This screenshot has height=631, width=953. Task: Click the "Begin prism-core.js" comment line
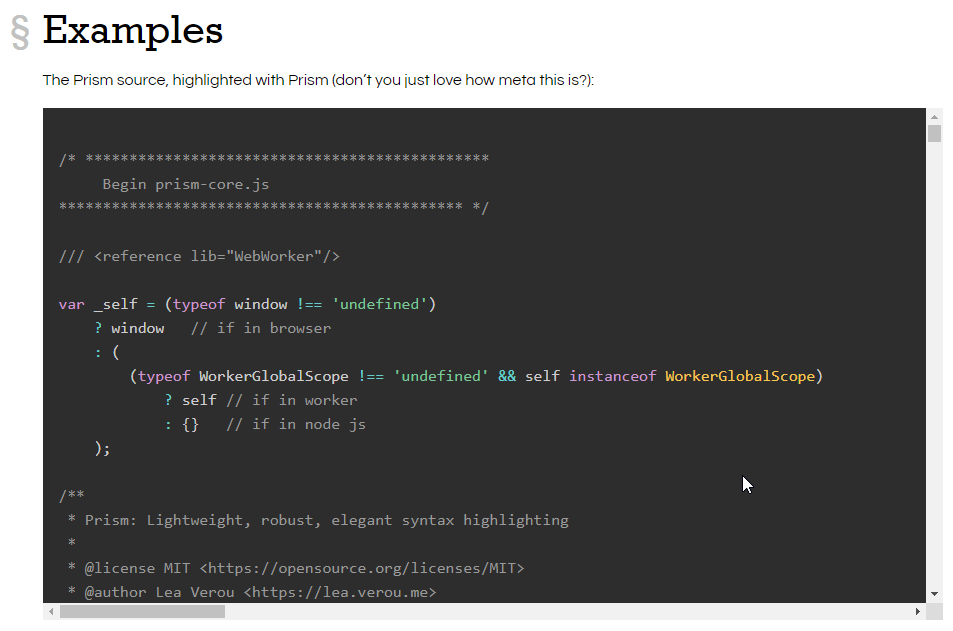(x=185, y=184)
